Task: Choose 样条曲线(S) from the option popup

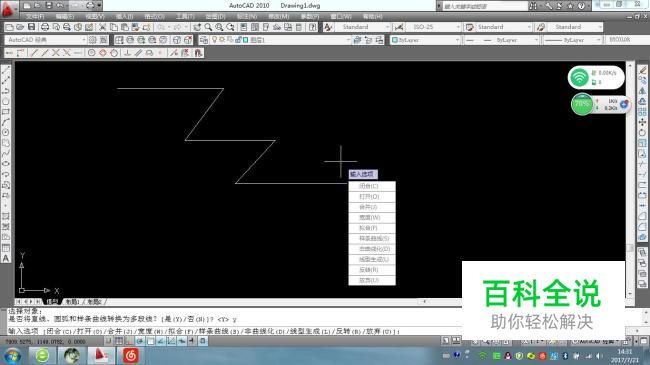Action: tap(372, 238)
